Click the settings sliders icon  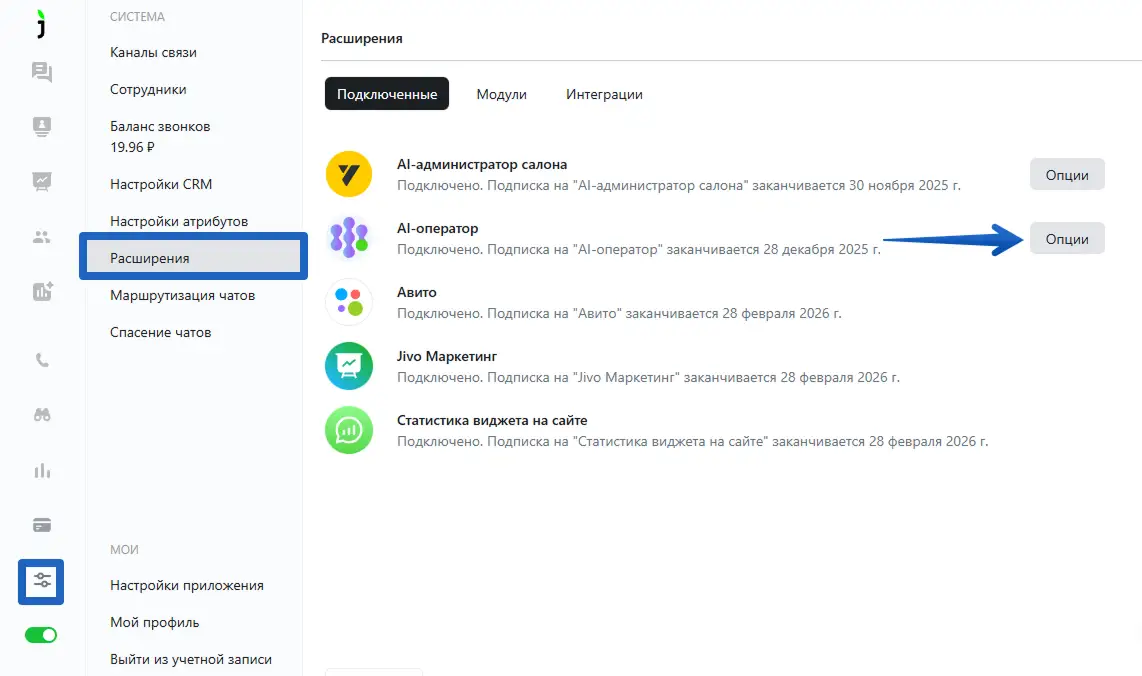(41, 581)
